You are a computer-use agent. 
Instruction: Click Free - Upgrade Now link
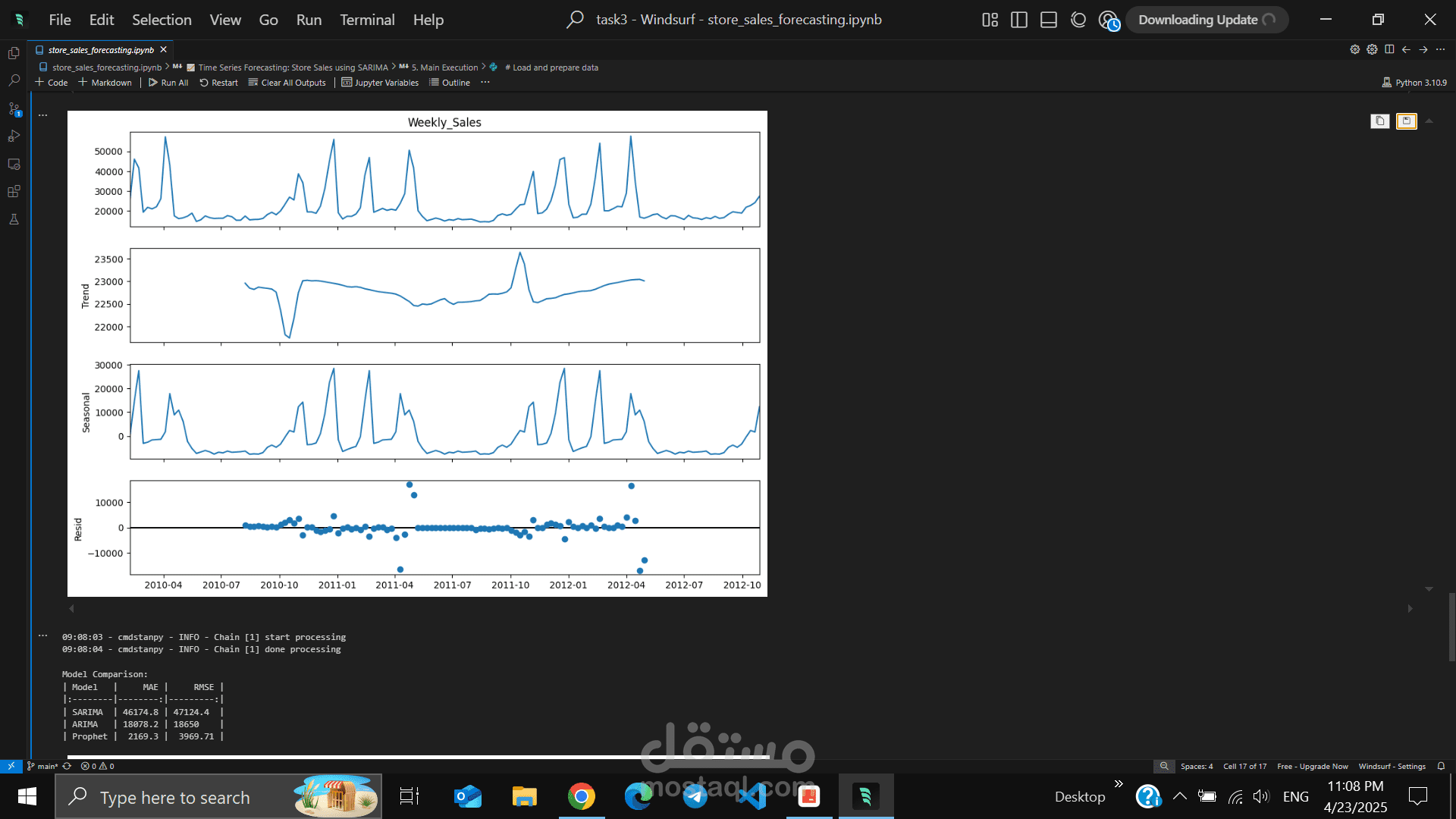pyautogui.click(x=1312, y=767)
